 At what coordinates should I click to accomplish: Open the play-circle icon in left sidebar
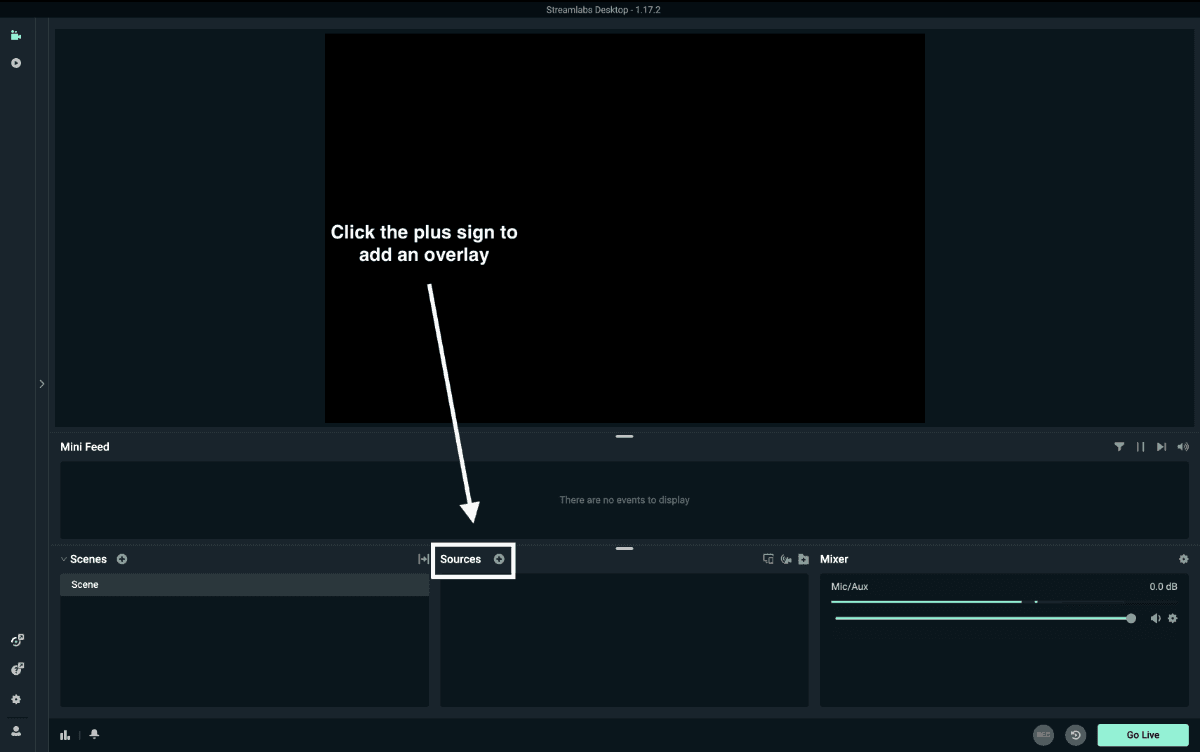pyautogui.click(x=16, y=63)
